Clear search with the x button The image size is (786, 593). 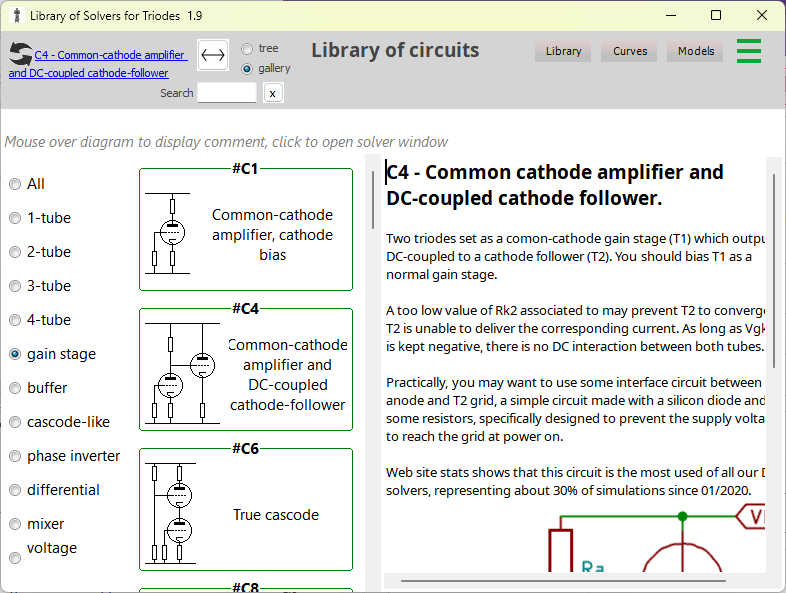[272, 93]
